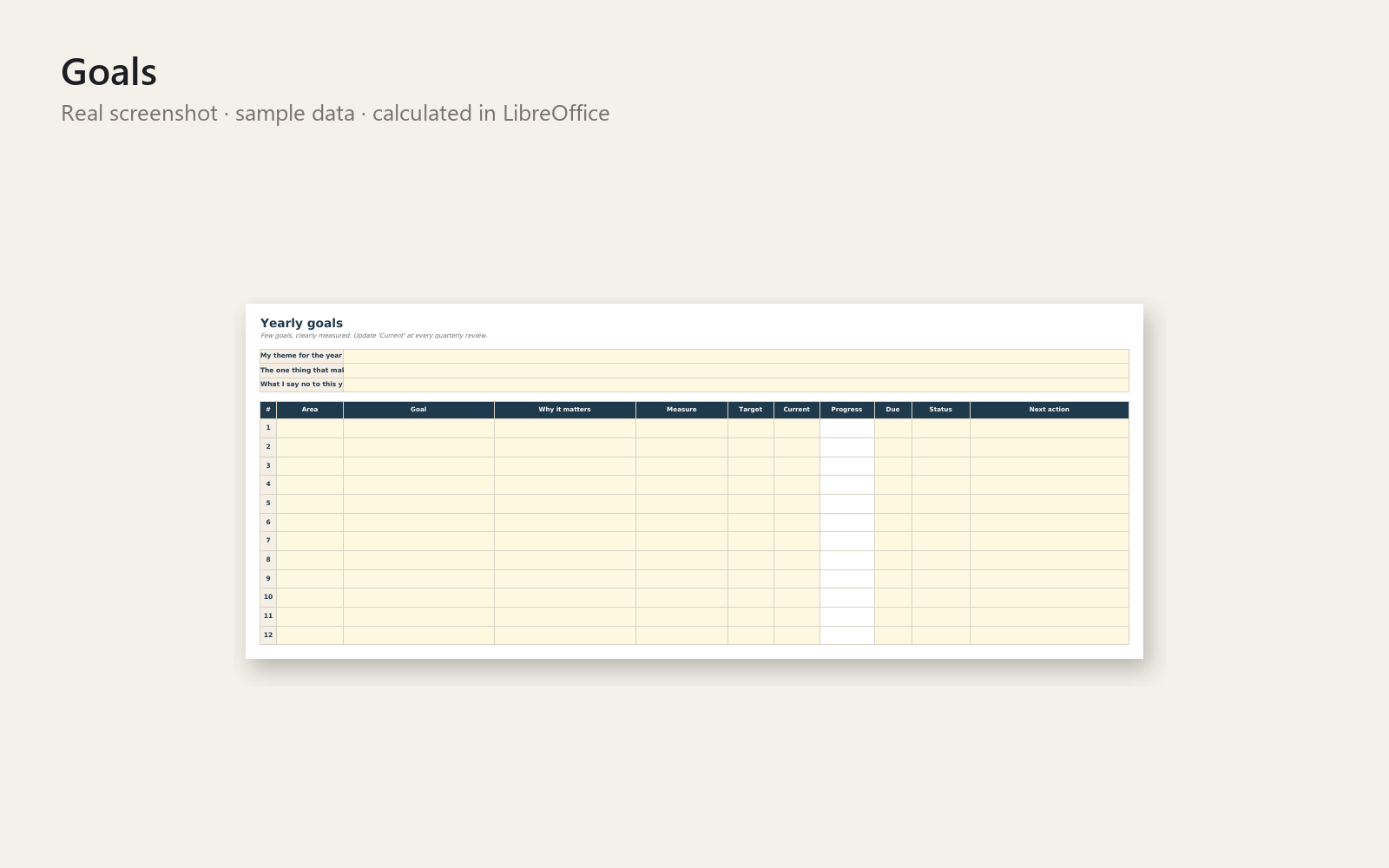Click the 'Goal' column header
Screen dimensions: 1389x868
pos(418,410)
